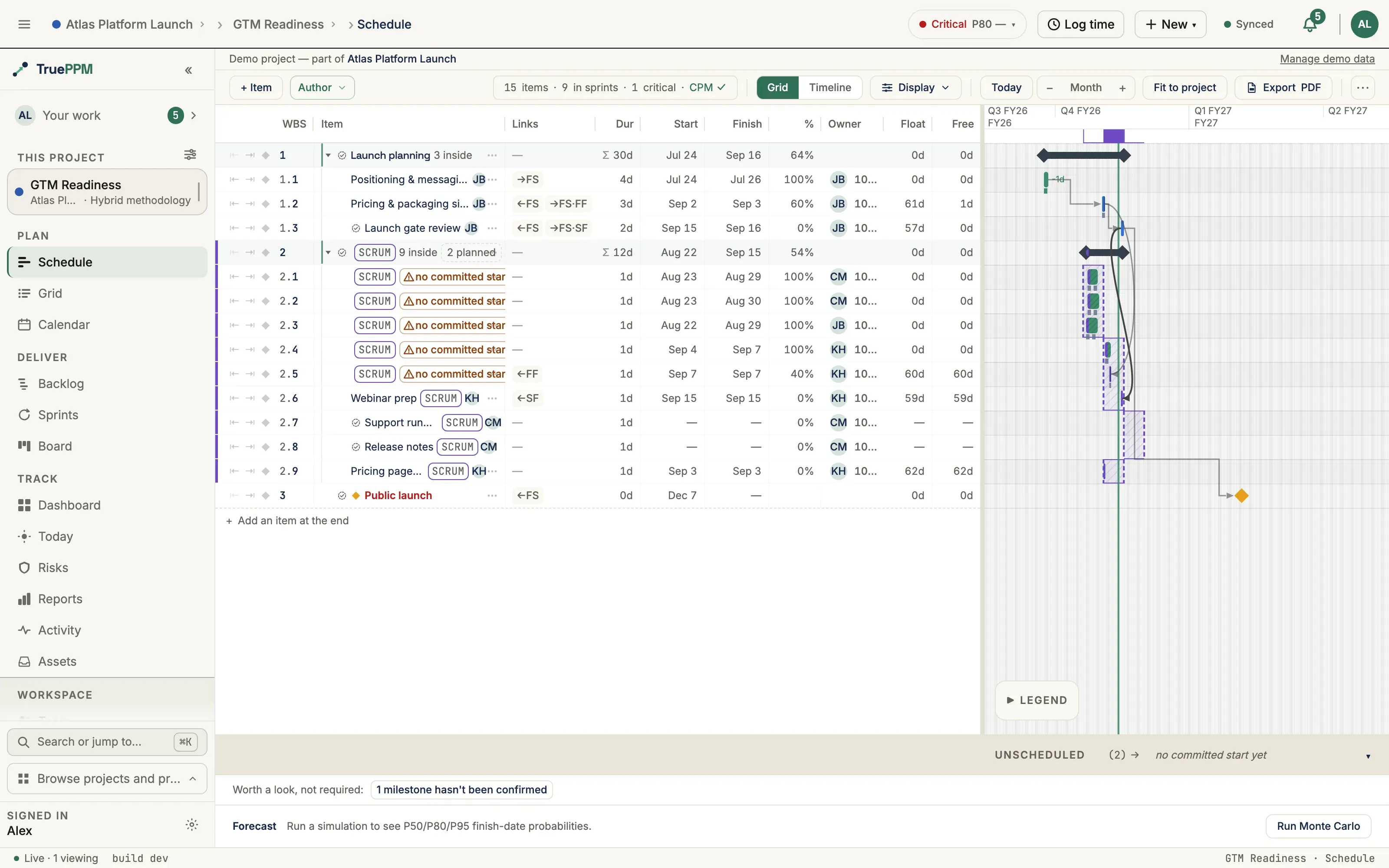Click the diamond milestone icon on row 1.3
Image resolution: width=1389 pixels, height=868 pixels.
point(266,228)
